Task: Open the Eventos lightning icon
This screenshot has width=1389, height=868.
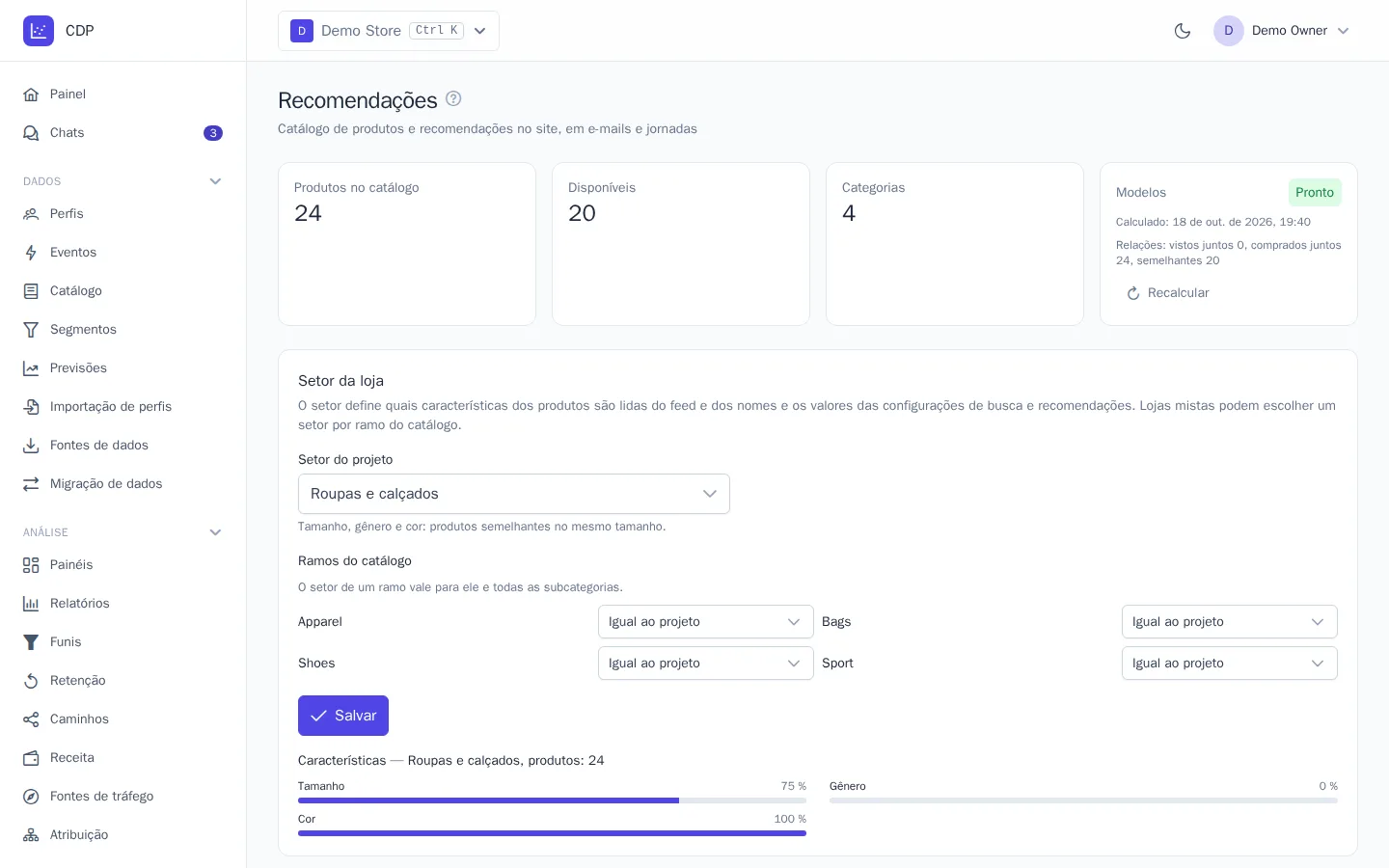Action: coord(31,253)
